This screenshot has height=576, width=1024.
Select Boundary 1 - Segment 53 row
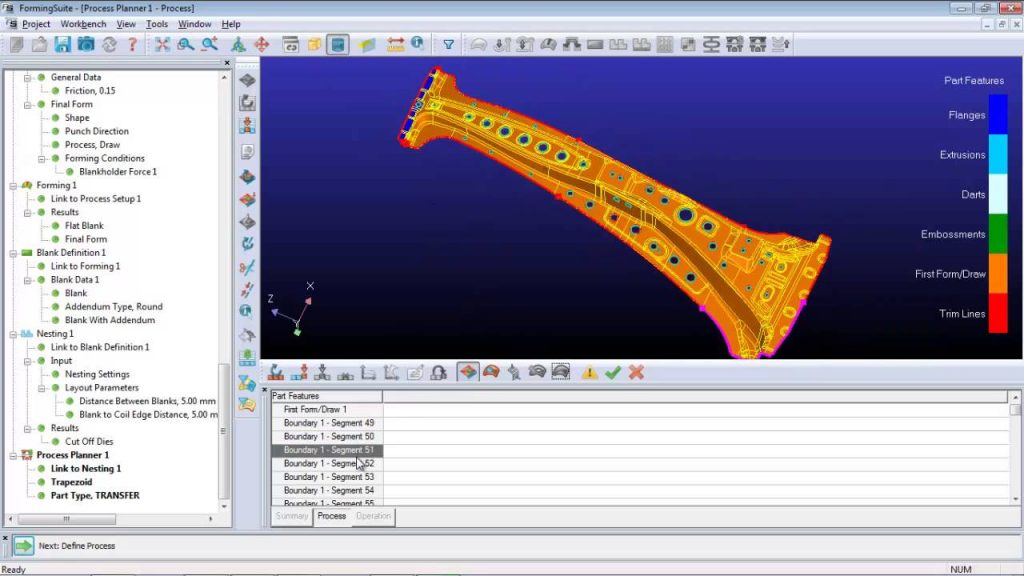coord(327,477)
